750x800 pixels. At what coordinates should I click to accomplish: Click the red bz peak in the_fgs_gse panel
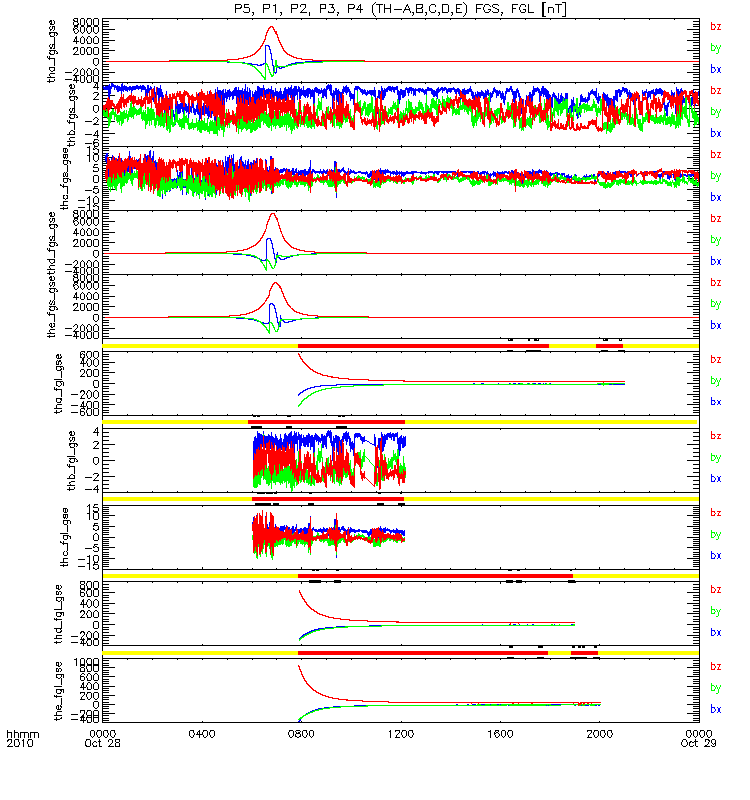pos(276,284)
